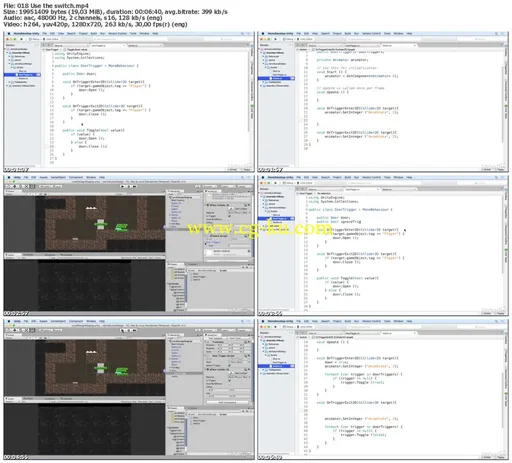
Task: Select Hand tool in upper Unity editor frame
Action: [7, 186]
